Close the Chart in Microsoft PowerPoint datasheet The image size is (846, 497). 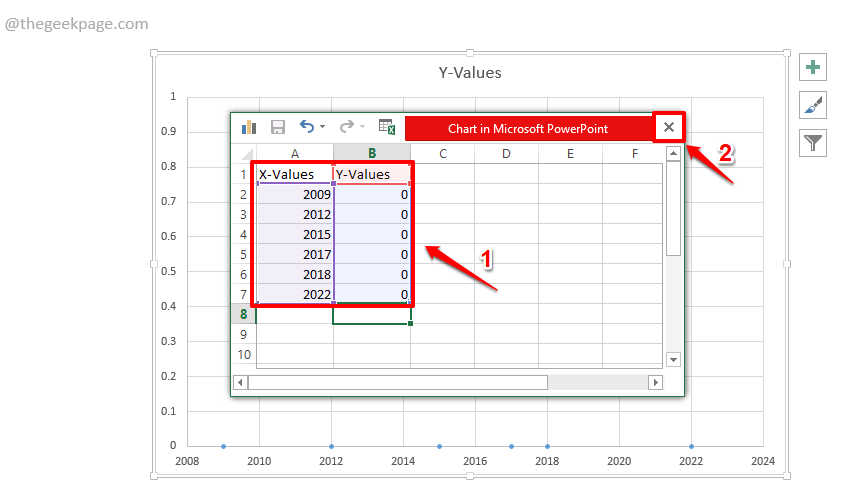[x=668, y=127]
